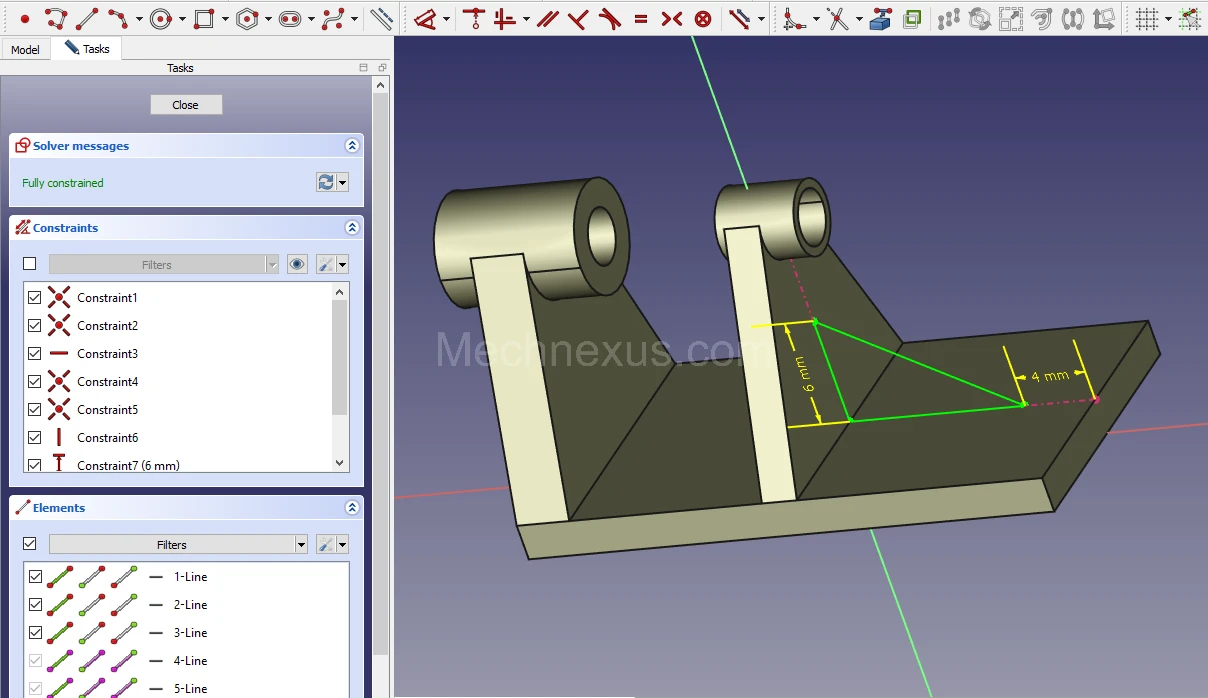Select the Create Line tool
Viewport: 1208px width, 698px height.
[87, 19]
